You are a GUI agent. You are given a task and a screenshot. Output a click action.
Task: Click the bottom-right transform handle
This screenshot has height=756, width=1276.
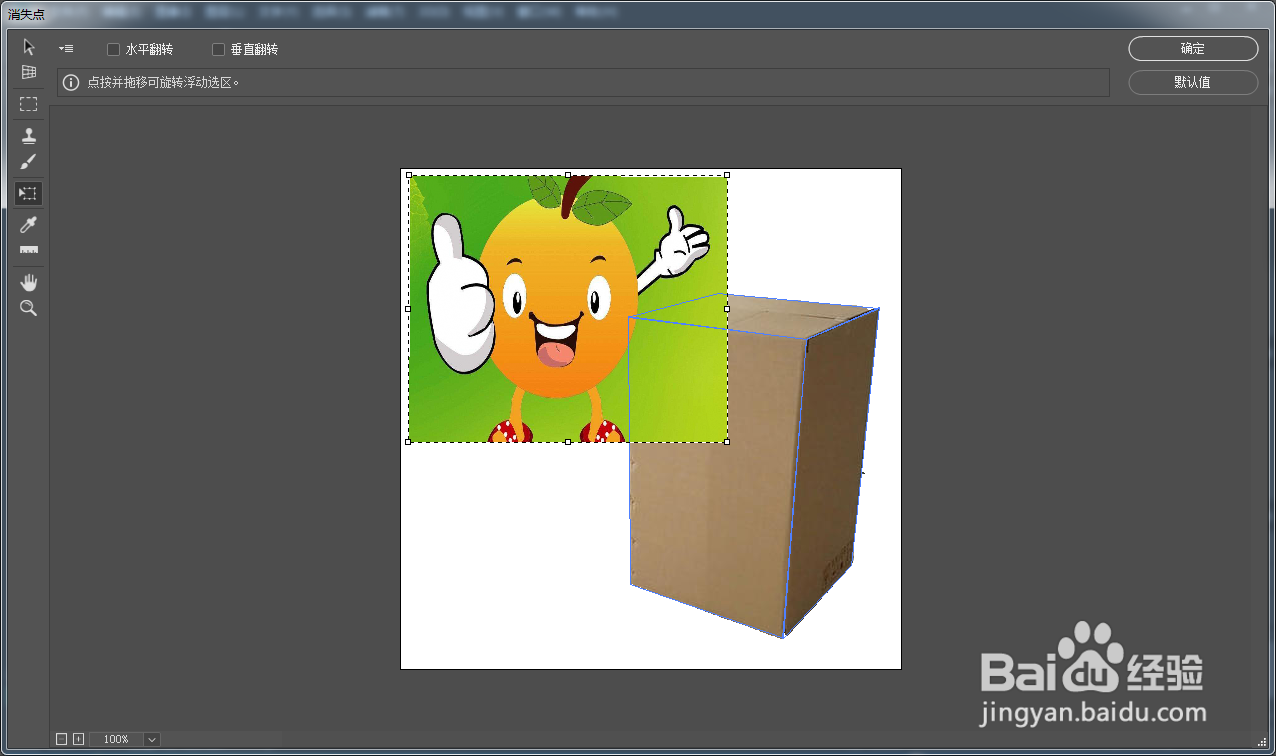[727, 441]
